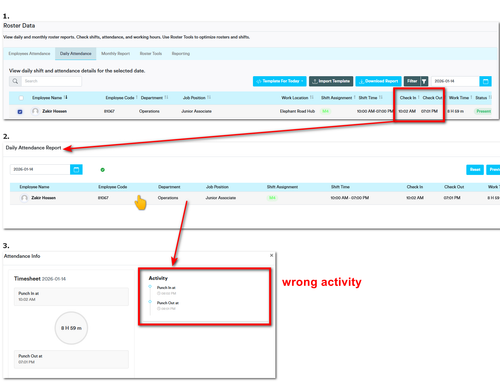Click Zakir Hossen's avatar in Roster Data row
The height and width of the screenshot is (391, 500).
pyautogui.click(x=35, y=111)
